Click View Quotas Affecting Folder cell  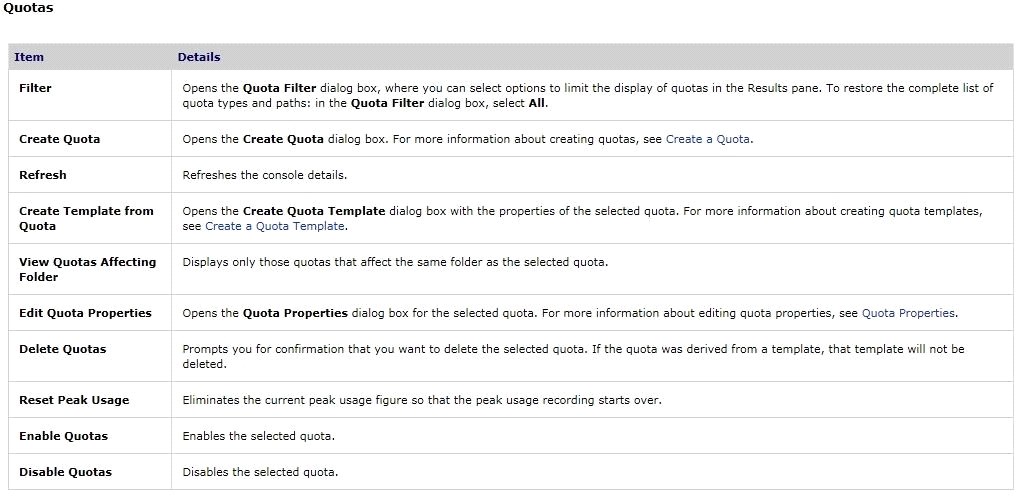tap(88, 269)
